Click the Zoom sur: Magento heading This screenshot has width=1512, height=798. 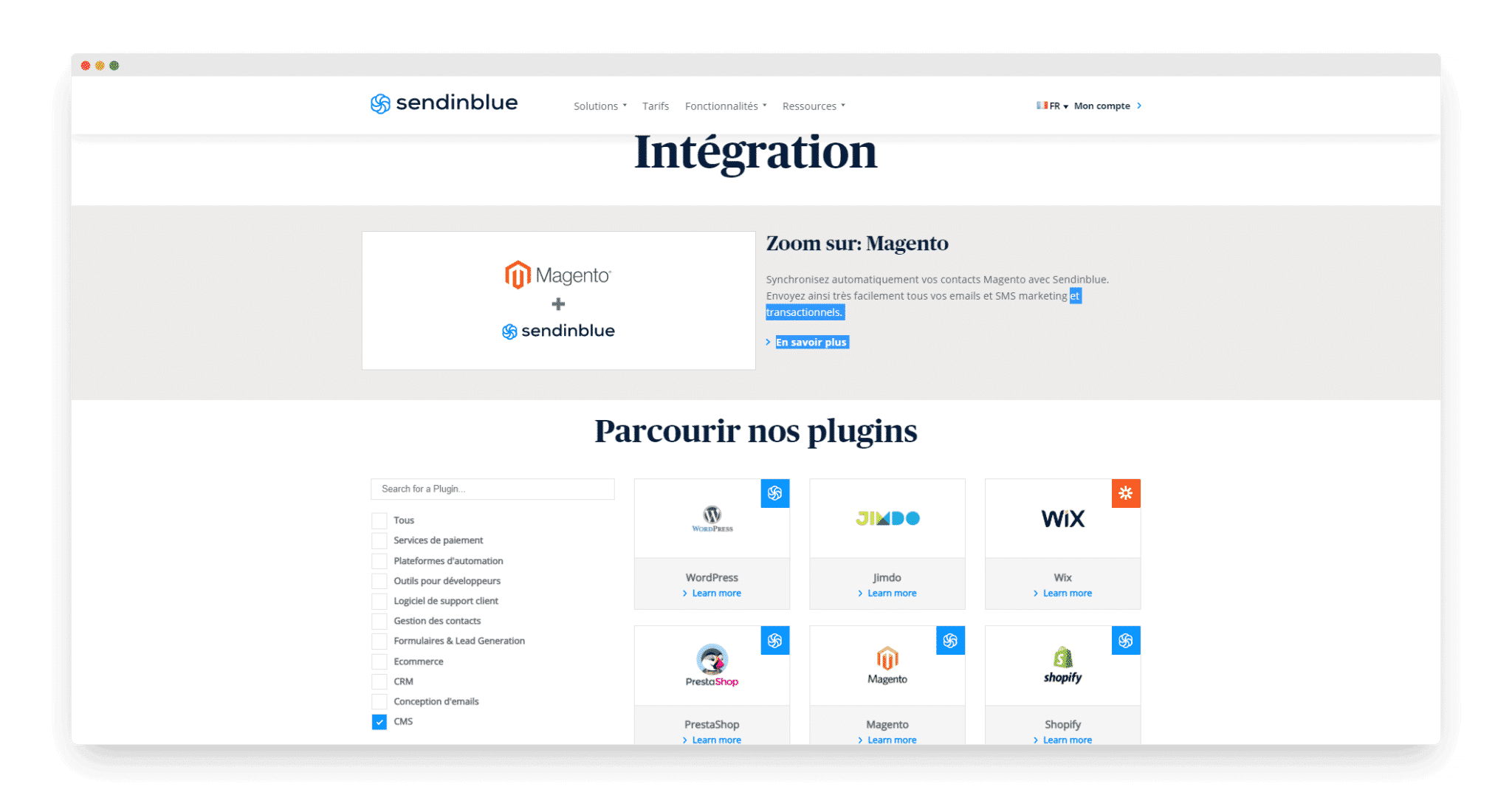pyautogui.click(x=857, y=243)
